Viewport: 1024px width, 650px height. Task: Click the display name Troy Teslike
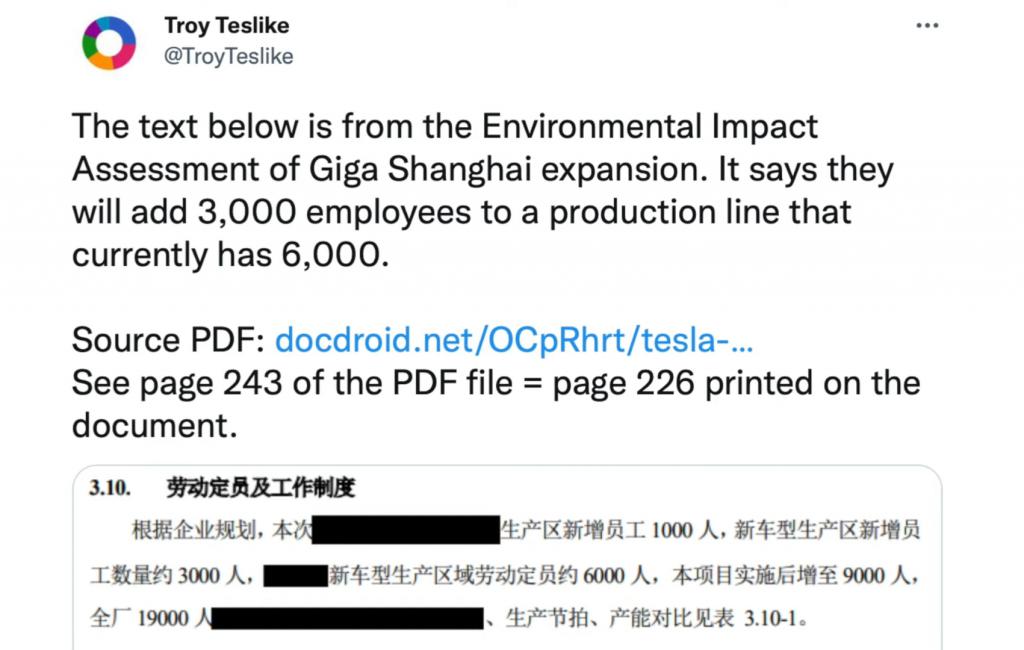pyautogui.click(x=227, y=25)
